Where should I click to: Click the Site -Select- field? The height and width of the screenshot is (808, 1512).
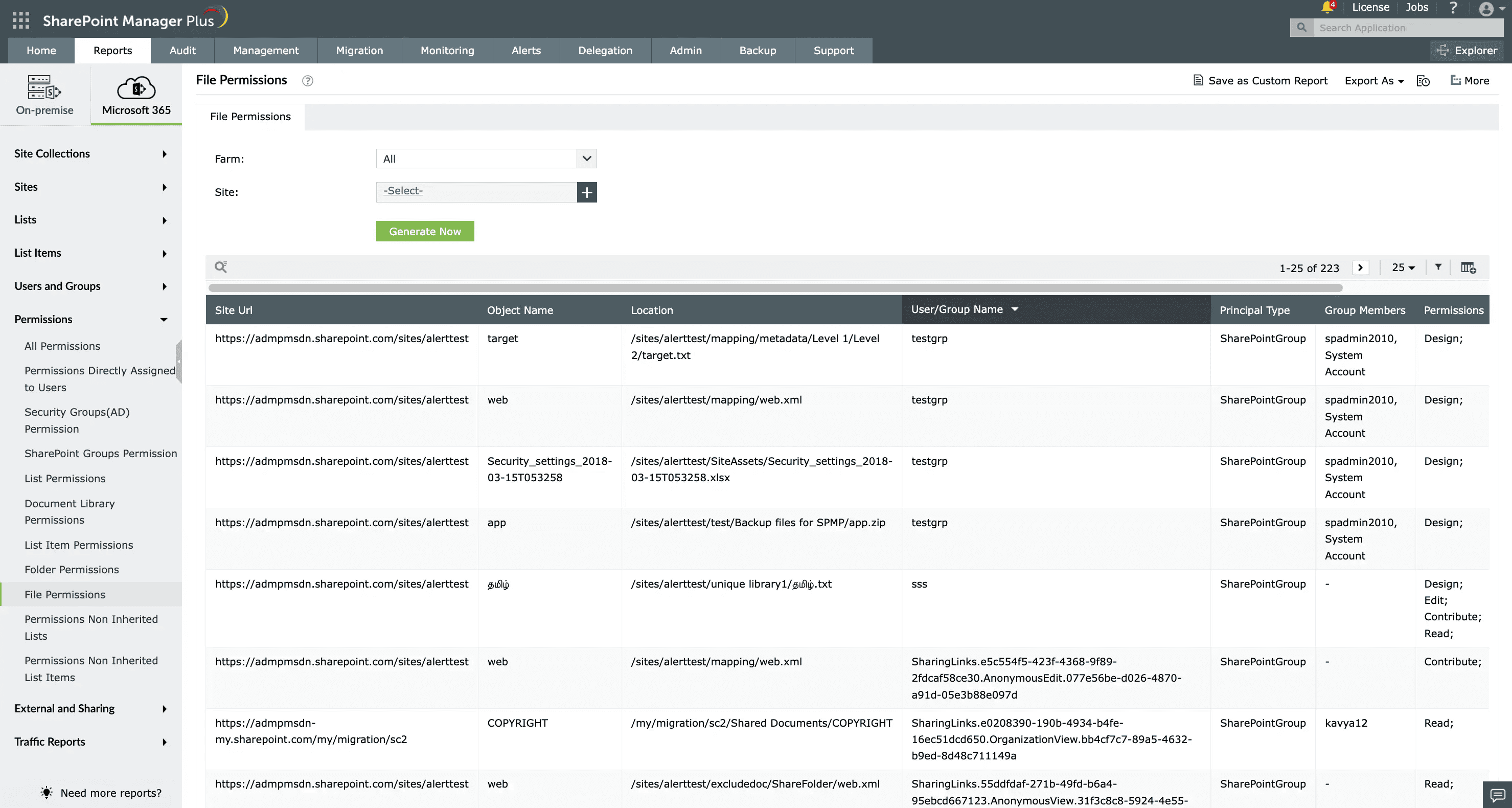(476, 192)
